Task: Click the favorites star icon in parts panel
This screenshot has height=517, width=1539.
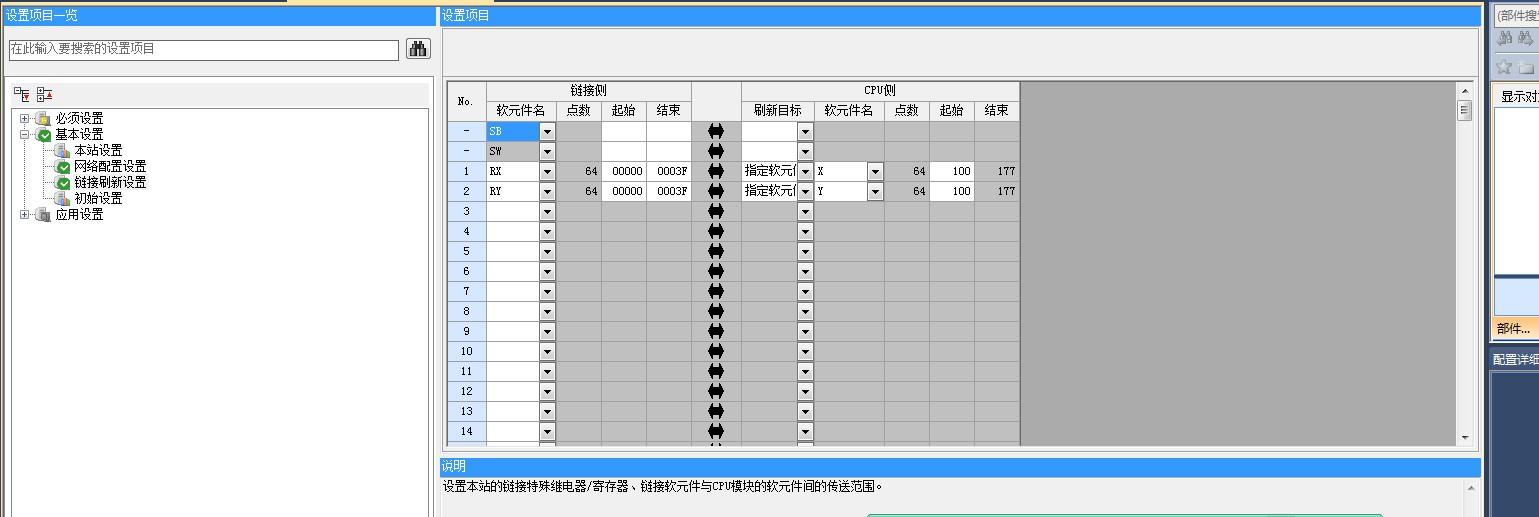Action: tap(1503, 68)
